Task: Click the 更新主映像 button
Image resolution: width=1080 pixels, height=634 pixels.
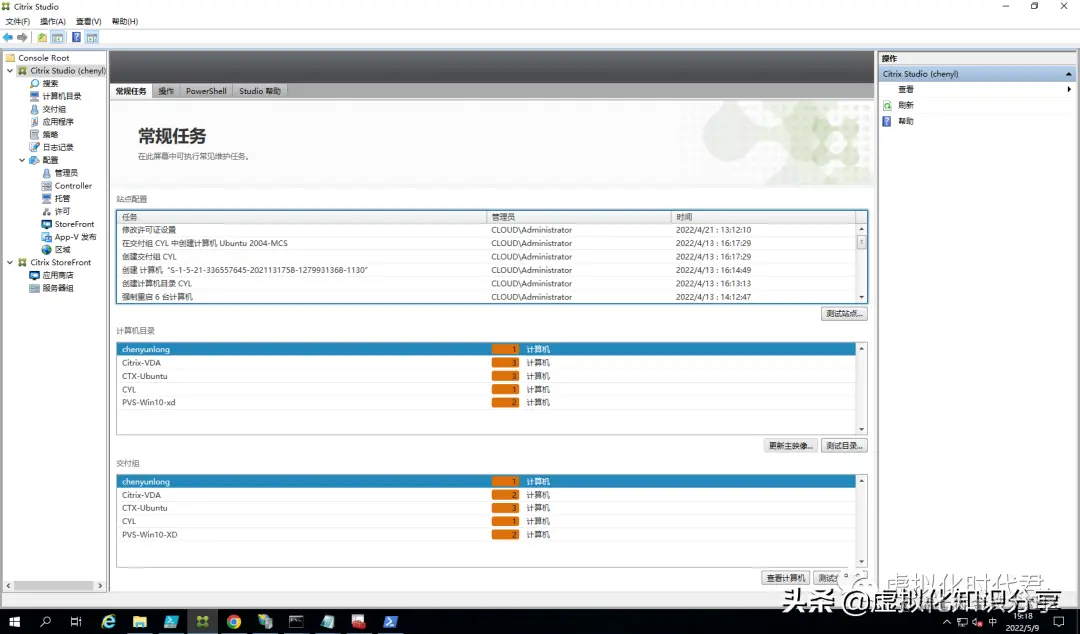Action: tap(790, 445)
